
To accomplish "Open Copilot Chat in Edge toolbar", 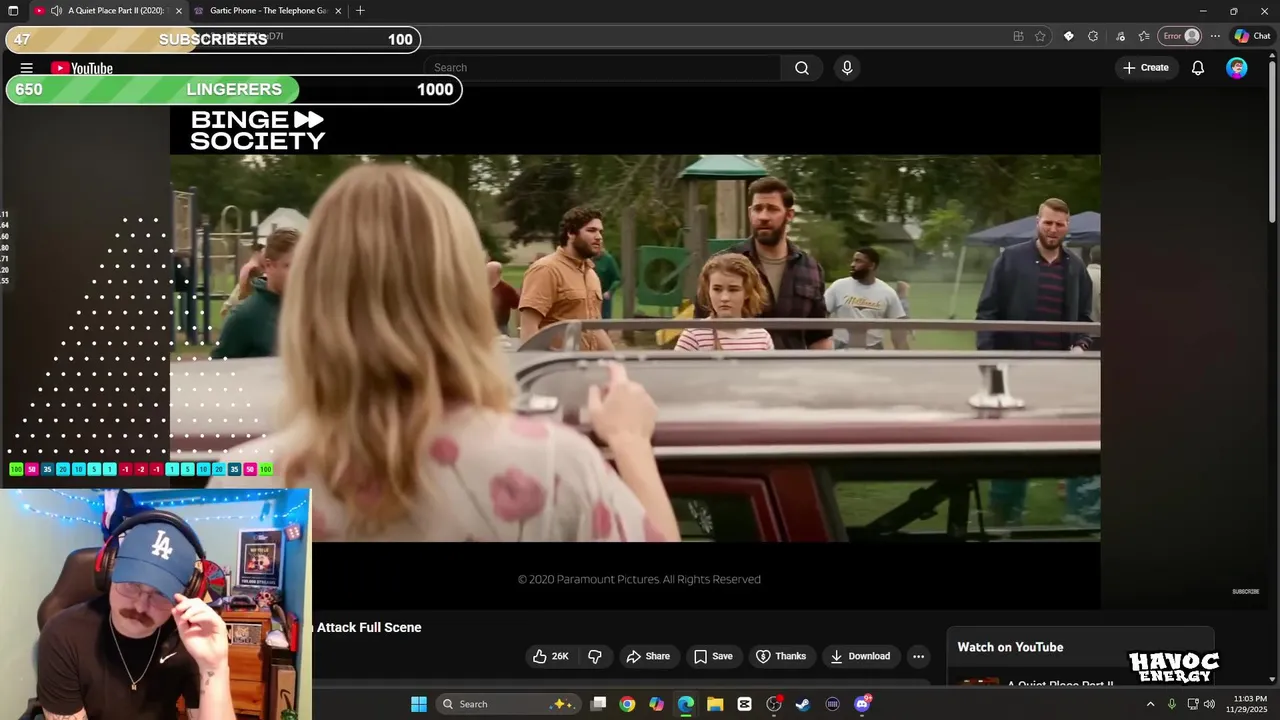I will [x=1252, y=36].
